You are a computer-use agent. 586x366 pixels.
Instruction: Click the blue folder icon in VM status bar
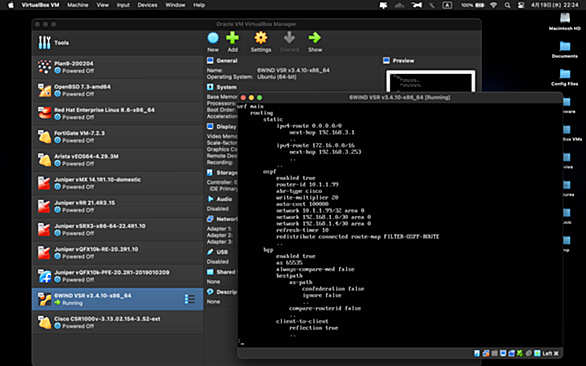tap(511, 353)
